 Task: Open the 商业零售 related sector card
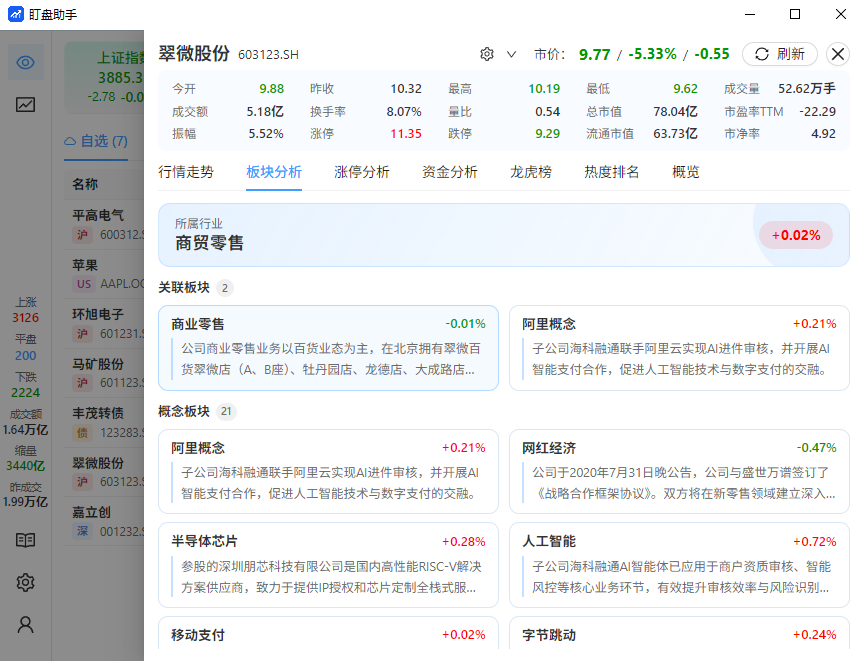point(328,348)
